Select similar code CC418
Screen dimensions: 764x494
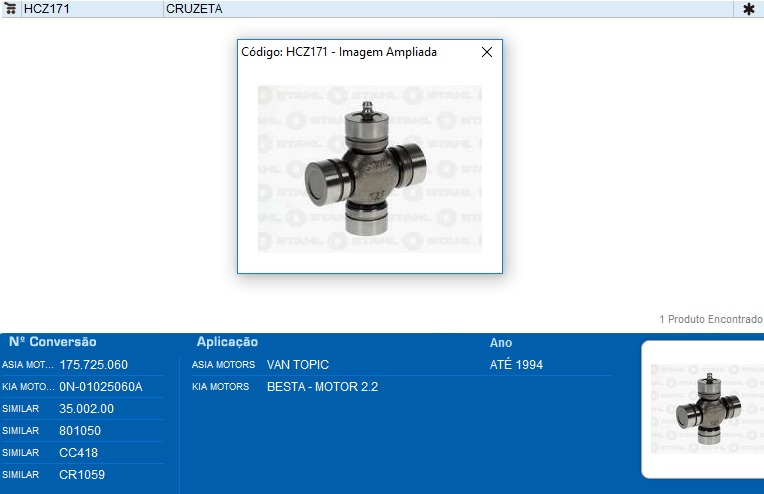(79, 453)
